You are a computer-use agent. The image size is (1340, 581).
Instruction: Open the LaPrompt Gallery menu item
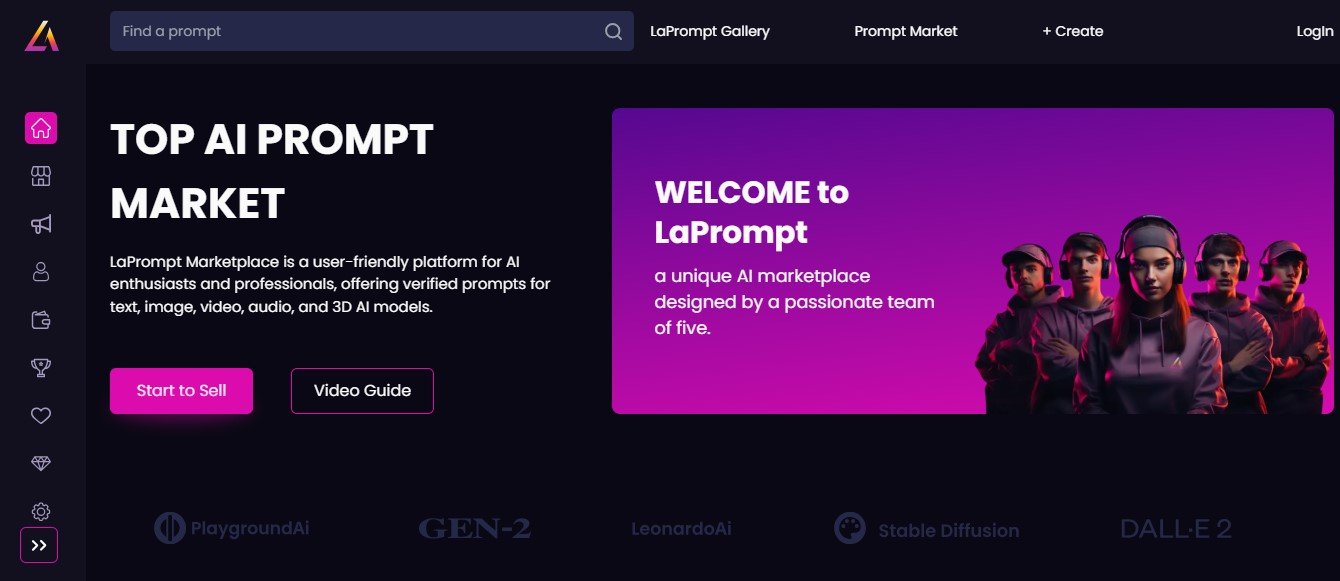tap(709, 31)
